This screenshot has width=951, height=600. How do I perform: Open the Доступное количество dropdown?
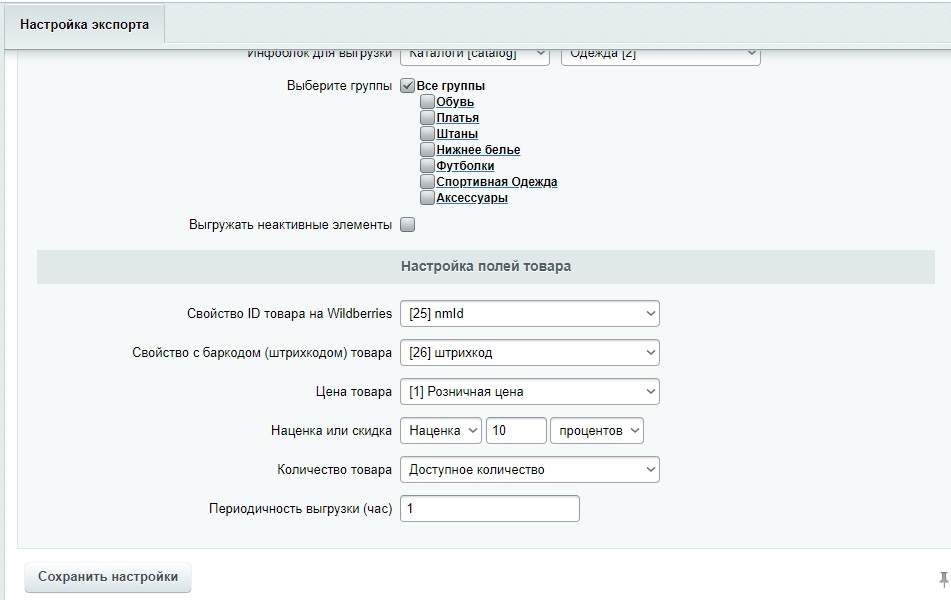(x=530, y=469)
